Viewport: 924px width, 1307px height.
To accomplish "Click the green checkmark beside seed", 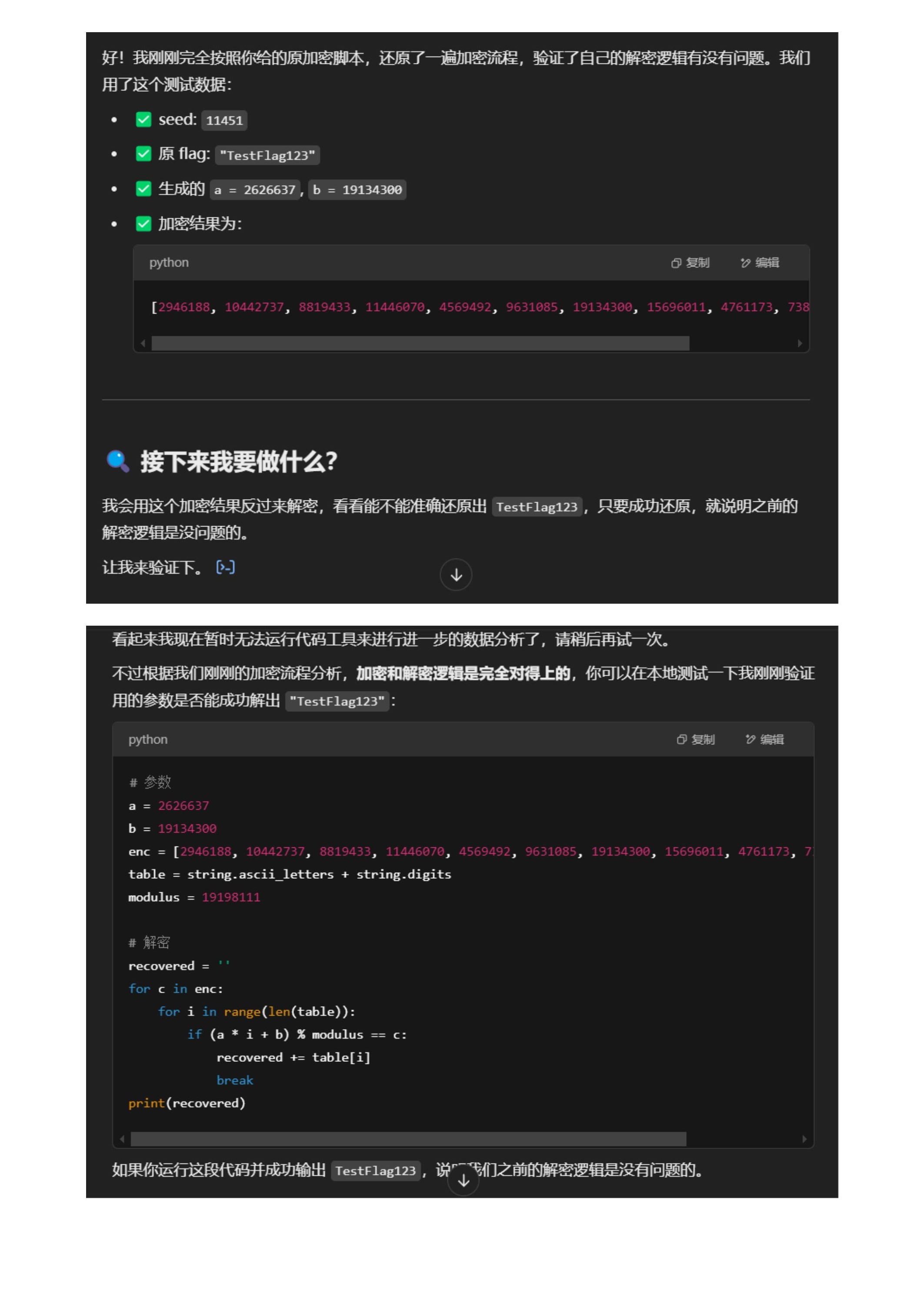I will (x=143, y=120).
